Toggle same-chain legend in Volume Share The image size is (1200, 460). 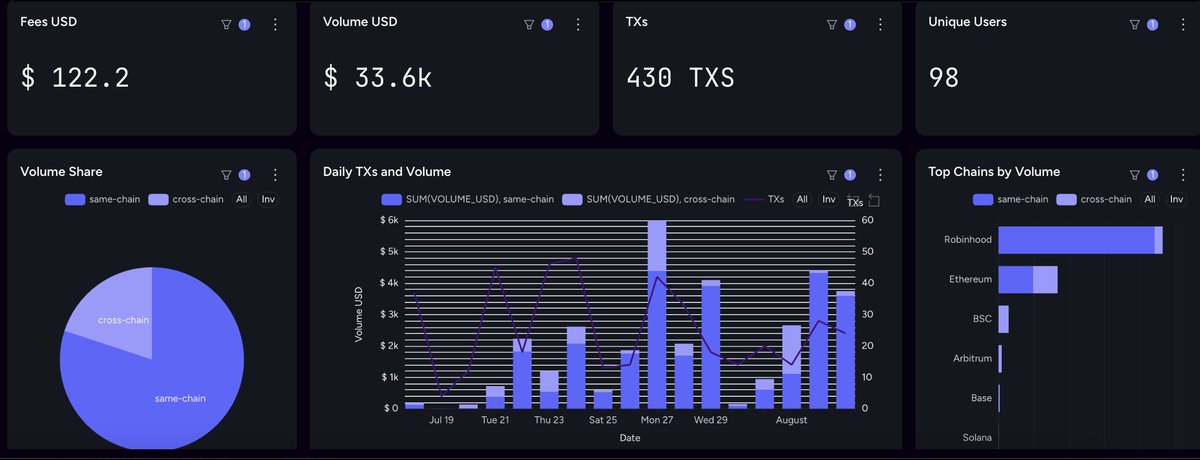point(102,199)
